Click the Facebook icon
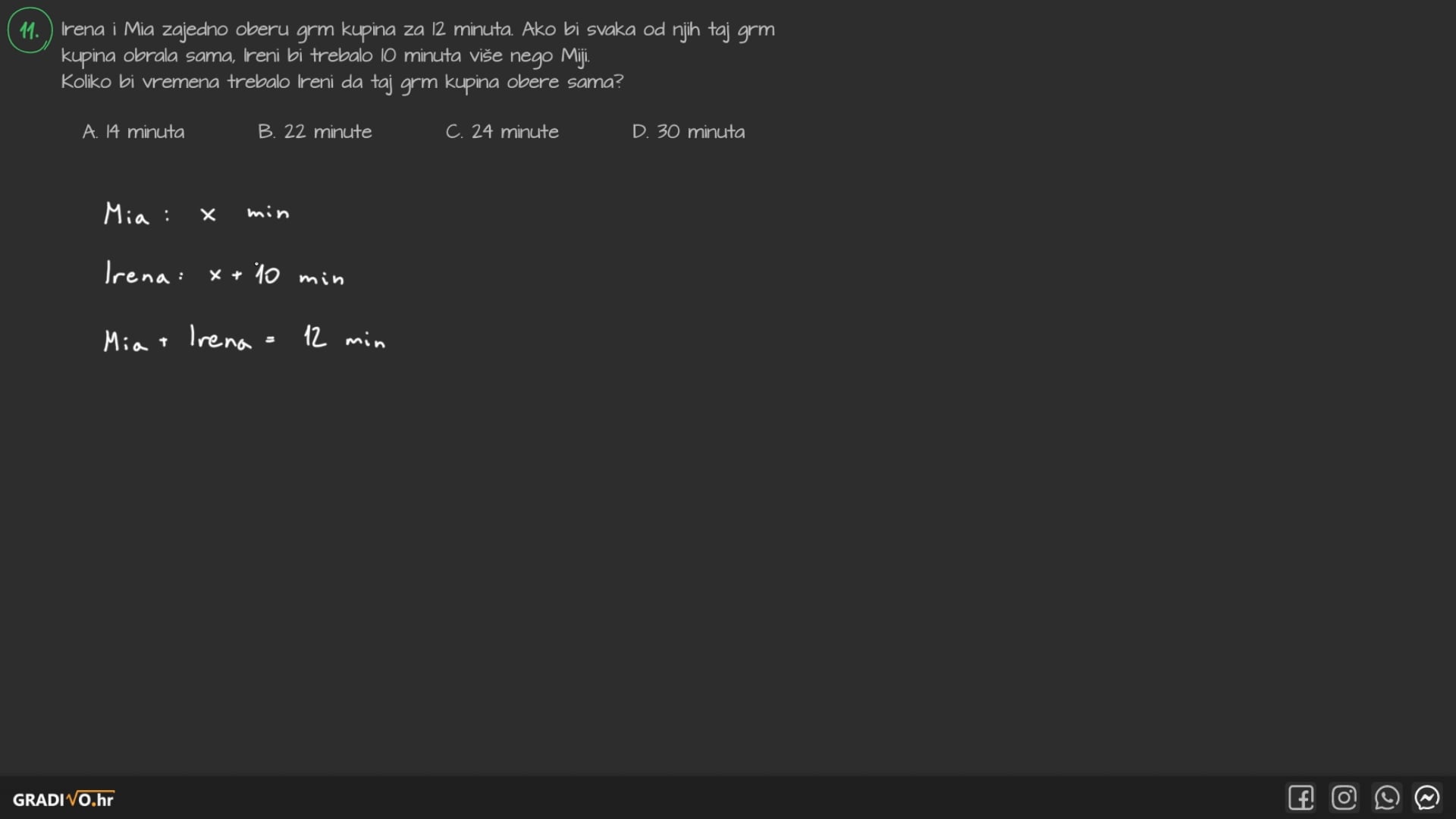 pyautogui.click(x=1301, y=798)
